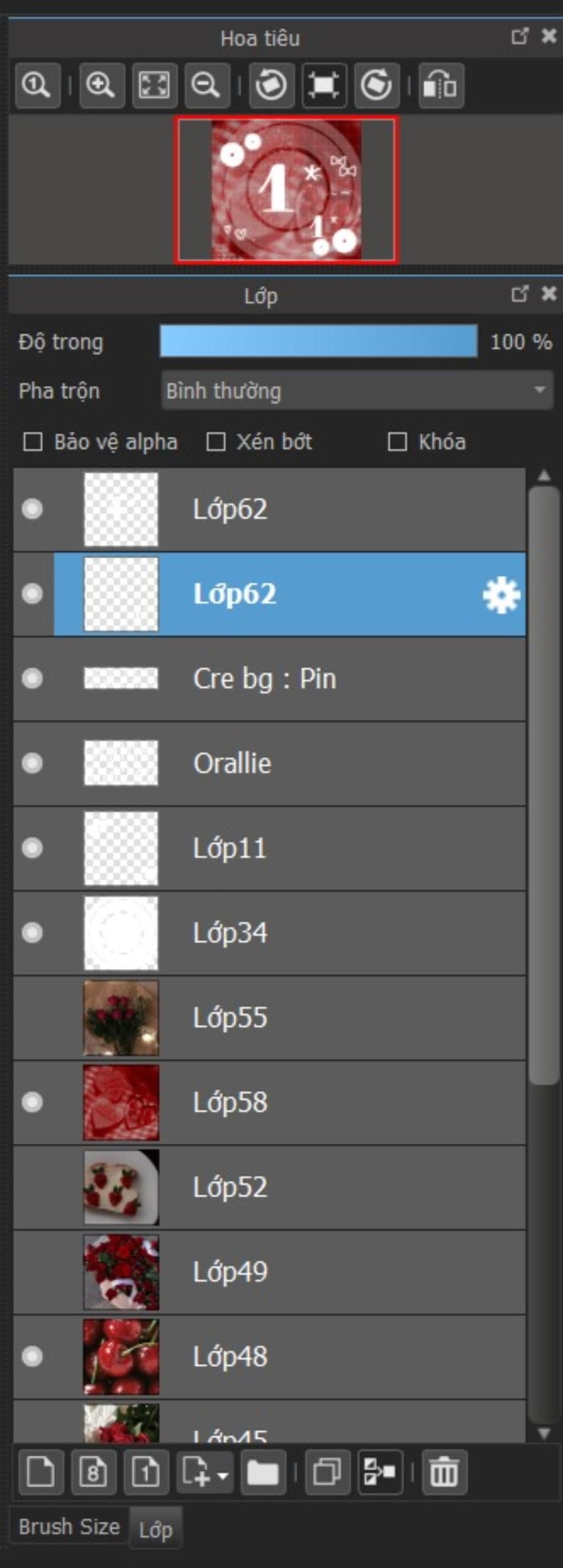The image size is (563, 1568).
Task: Check the Khóa lock checkbox
Action: pos(398,442)
